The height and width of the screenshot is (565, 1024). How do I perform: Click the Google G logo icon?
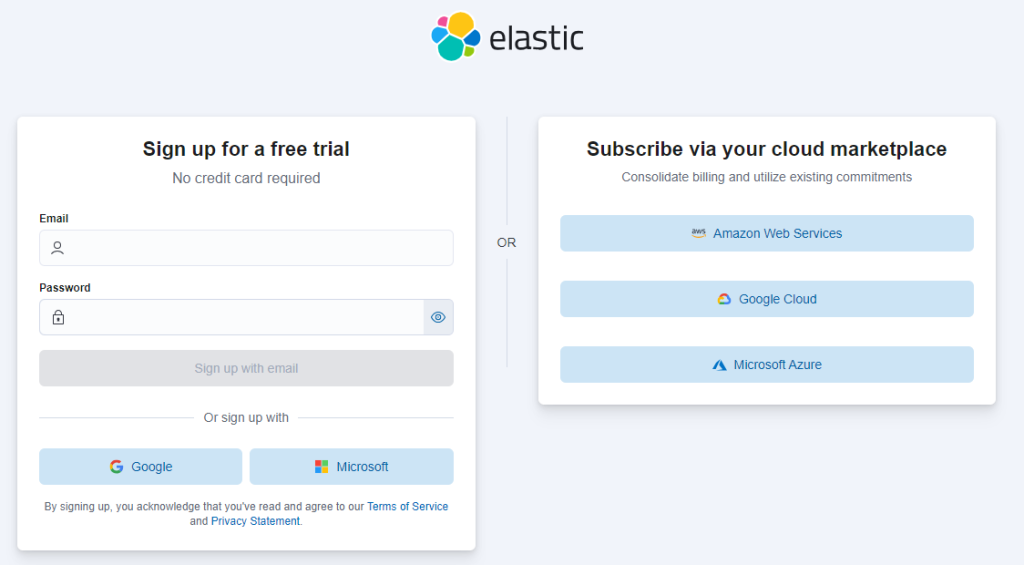click(117, 467)
